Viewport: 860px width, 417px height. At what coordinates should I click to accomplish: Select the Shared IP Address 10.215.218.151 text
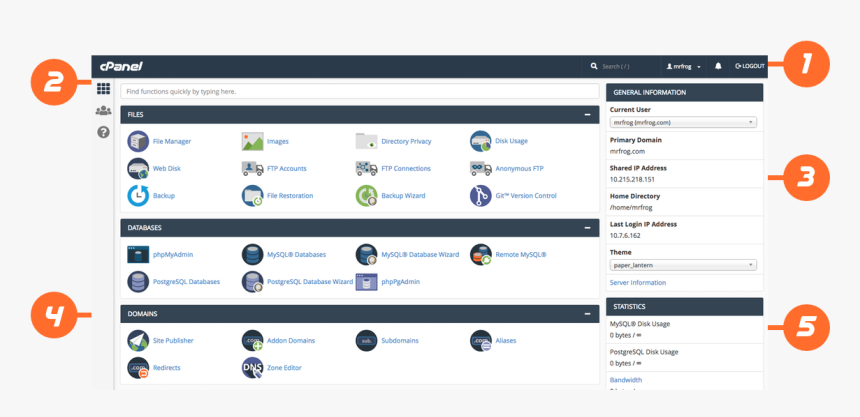632,179
